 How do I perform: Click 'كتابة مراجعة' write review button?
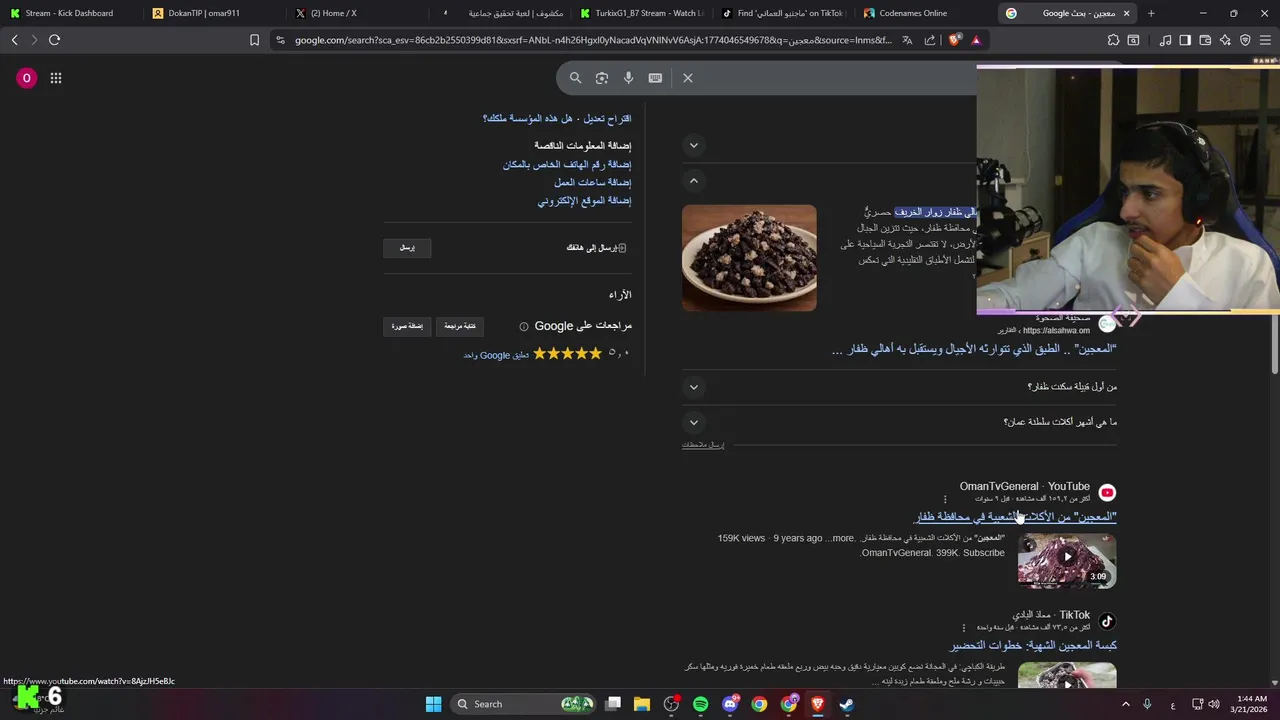(x=460, y=326)
